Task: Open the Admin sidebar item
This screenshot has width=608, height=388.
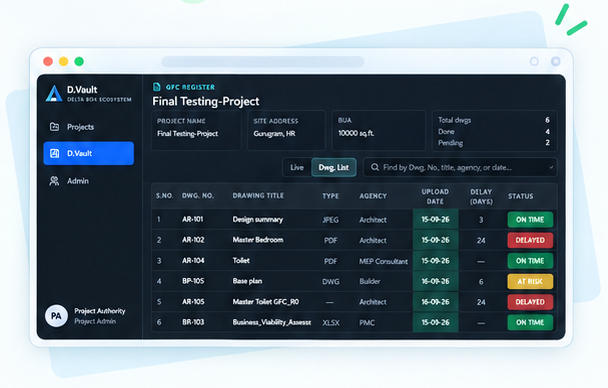Action: point(88,181)
